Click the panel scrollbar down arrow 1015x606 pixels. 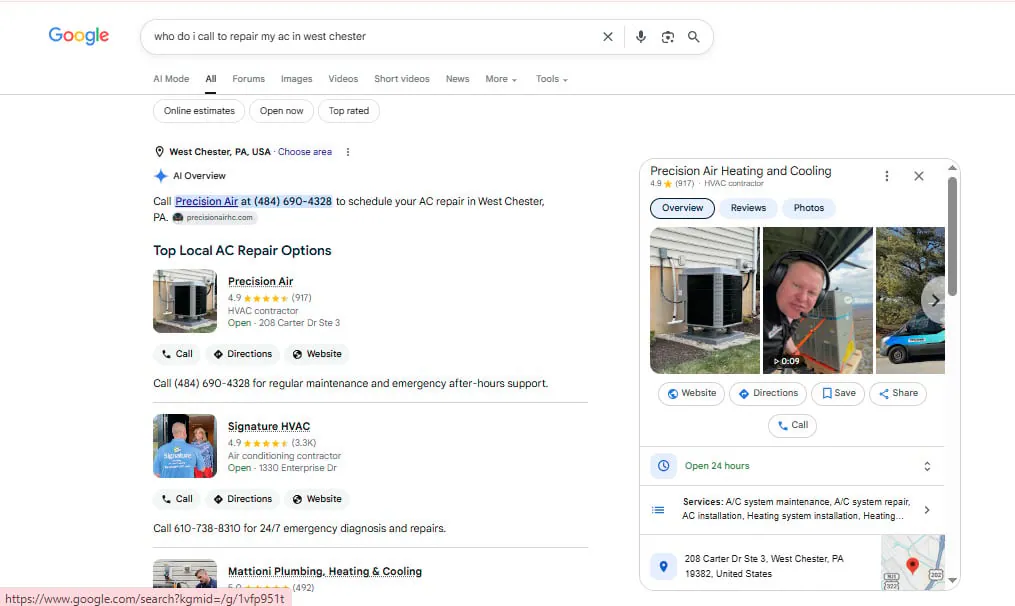952,581
